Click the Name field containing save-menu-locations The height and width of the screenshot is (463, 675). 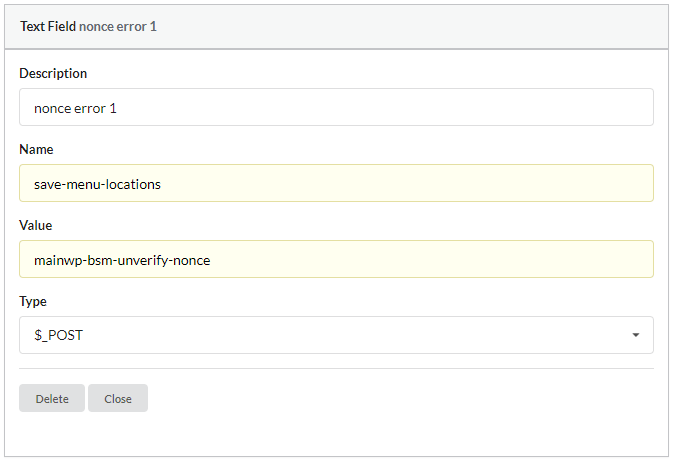(336, 183)
